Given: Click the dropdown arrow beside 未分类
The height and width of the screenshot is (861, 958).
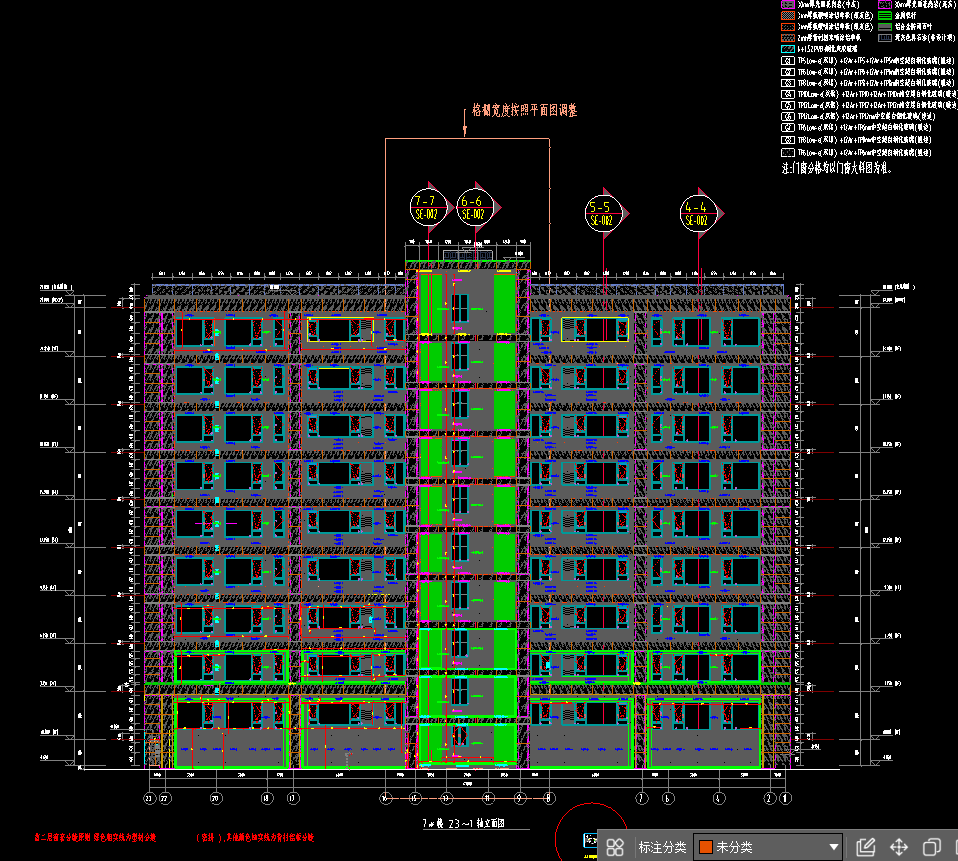Looking at the screenshot, I should (834, 847).
